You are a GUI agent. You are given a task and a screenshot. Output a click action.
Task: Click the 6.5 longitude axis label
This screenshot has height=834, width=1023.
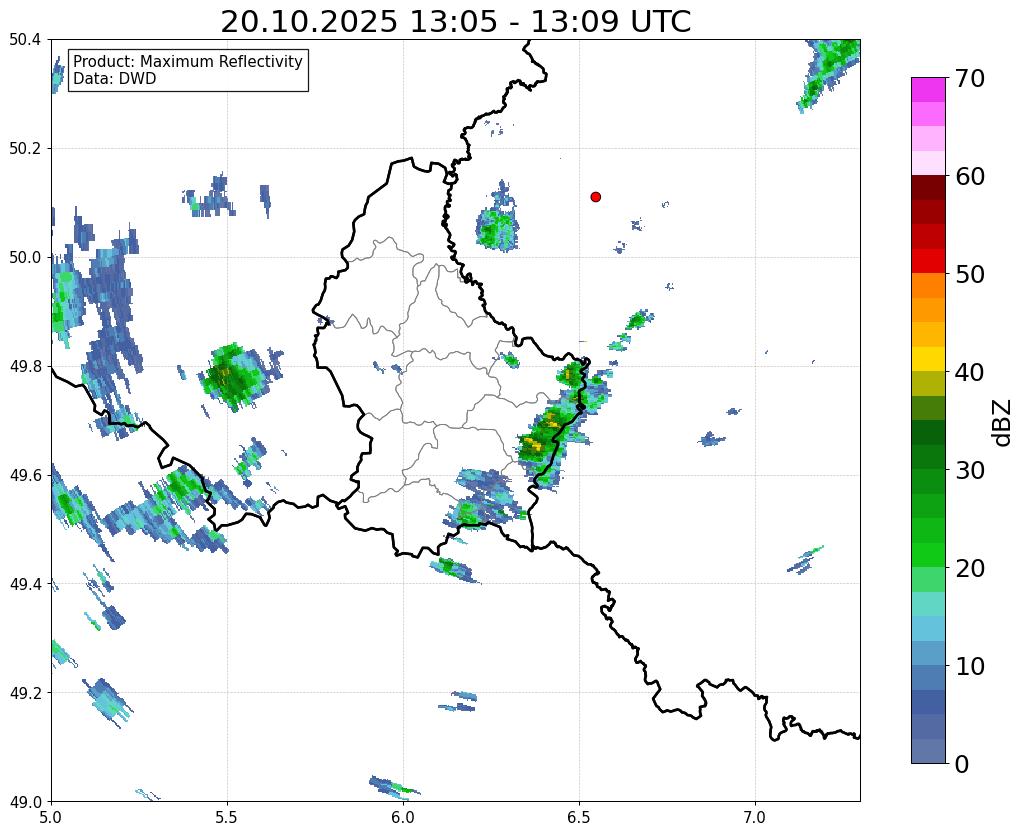[579, 817]
